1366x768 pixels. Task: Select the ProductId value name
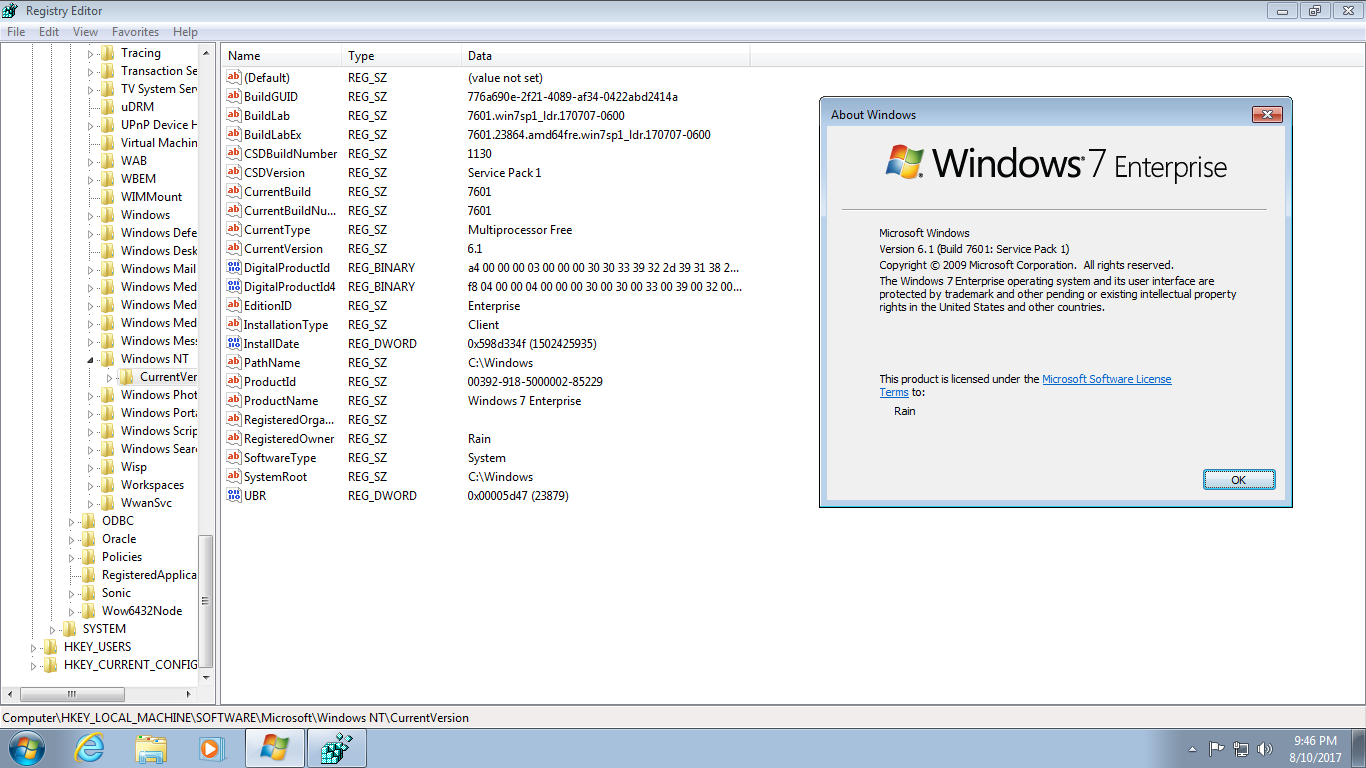click(x=270, y=382)
